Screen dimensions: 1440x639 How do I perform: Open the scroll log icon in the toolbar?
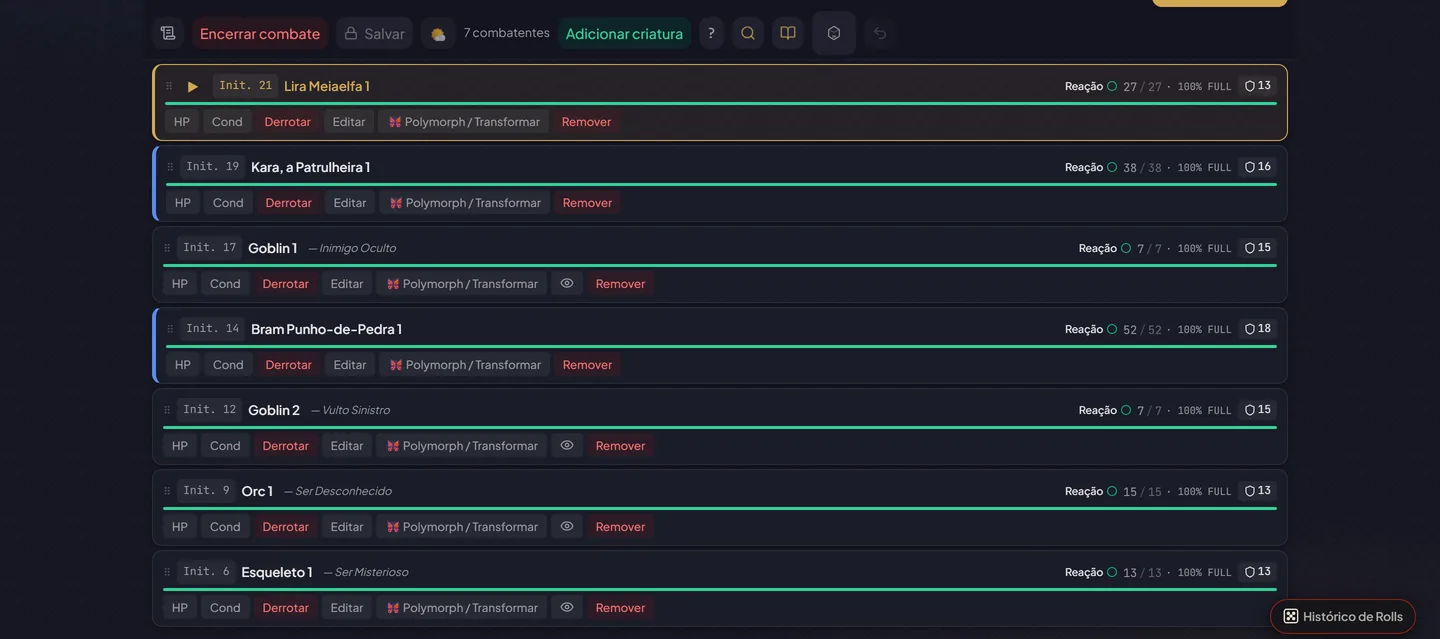(168, 33)
